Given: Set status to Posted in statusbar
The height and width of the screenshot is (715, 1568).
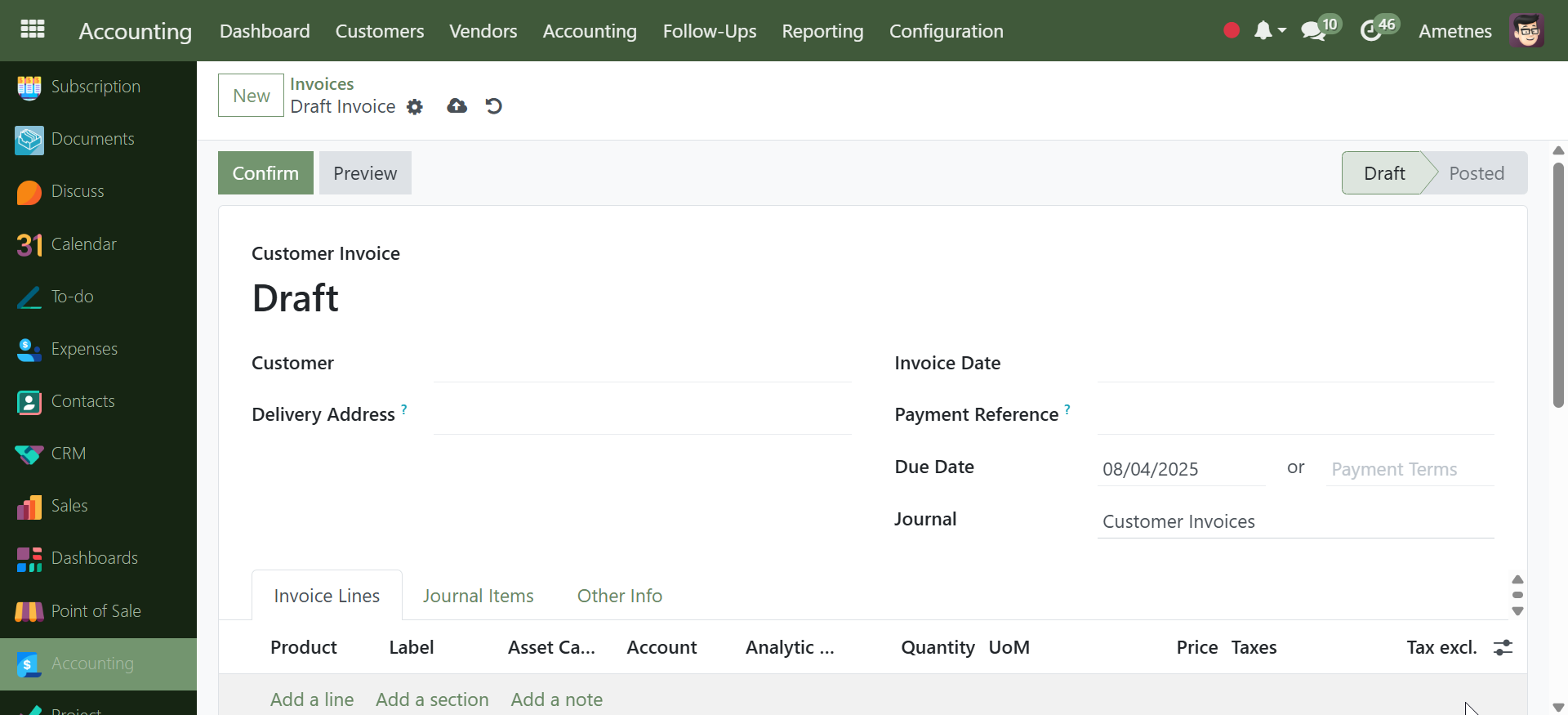Looking at the screenshot, I should 1476,173.
